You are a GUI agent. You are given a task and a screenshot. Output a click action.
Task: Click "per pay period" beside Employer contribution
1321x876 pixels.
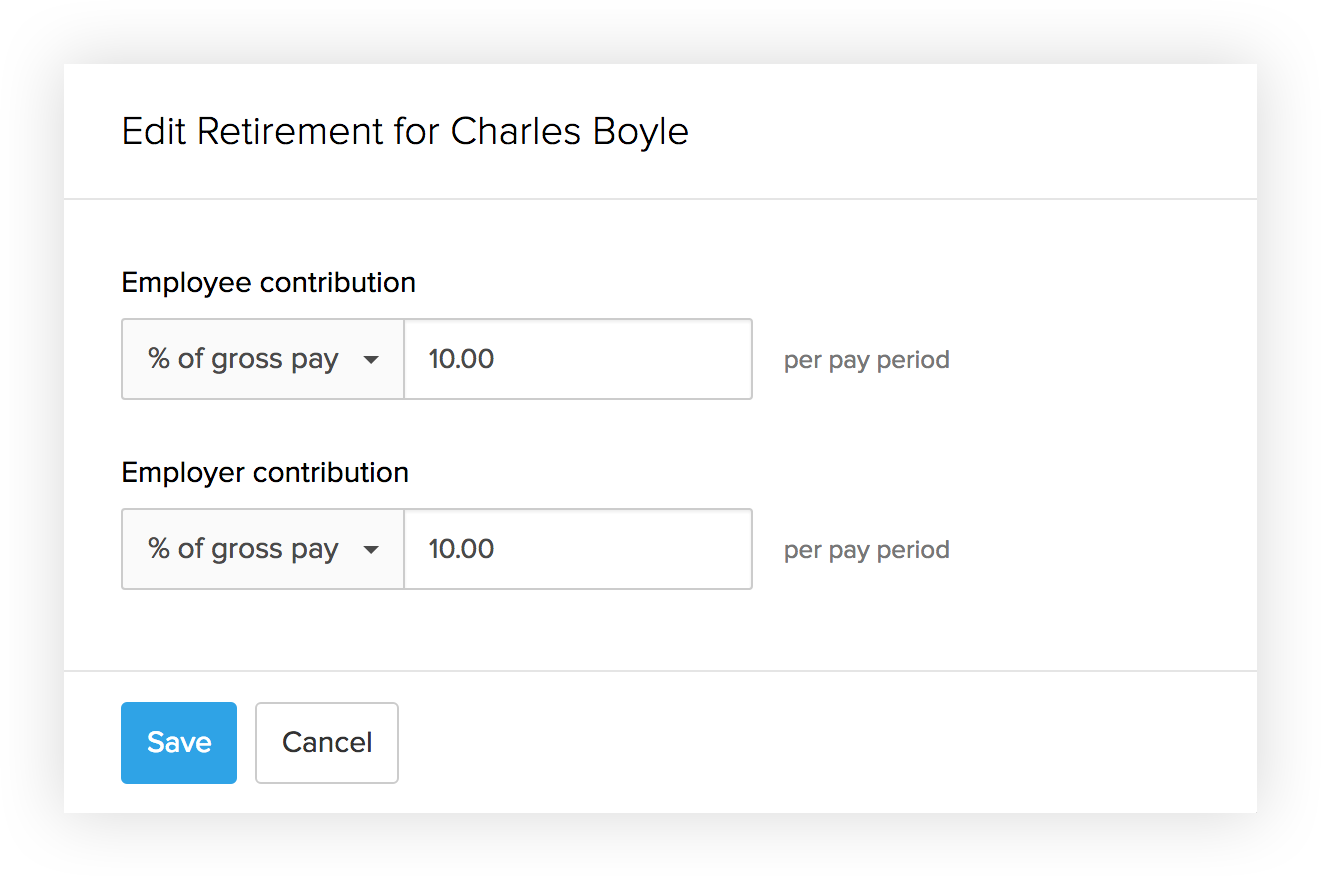point(866,550)
